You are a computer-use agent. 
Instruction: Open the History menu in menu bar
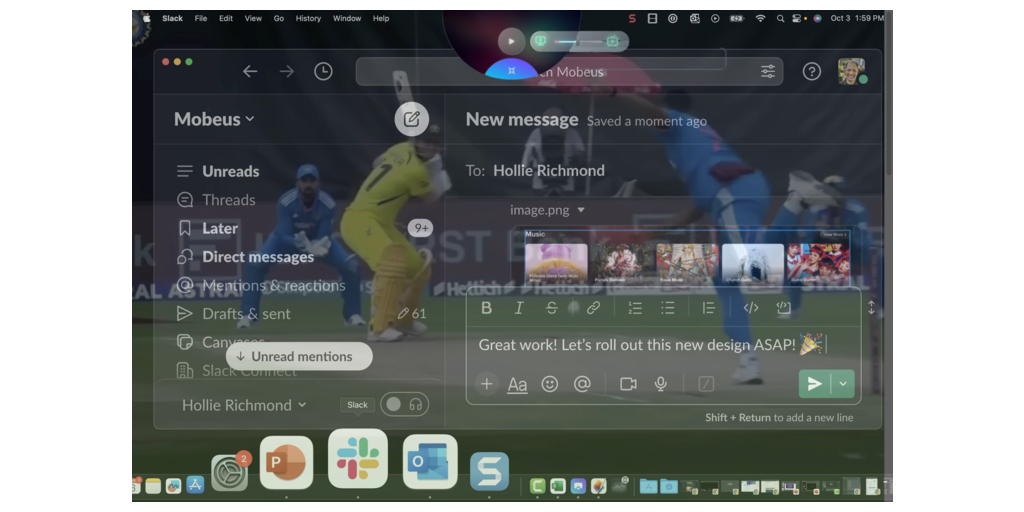[308, 18]
